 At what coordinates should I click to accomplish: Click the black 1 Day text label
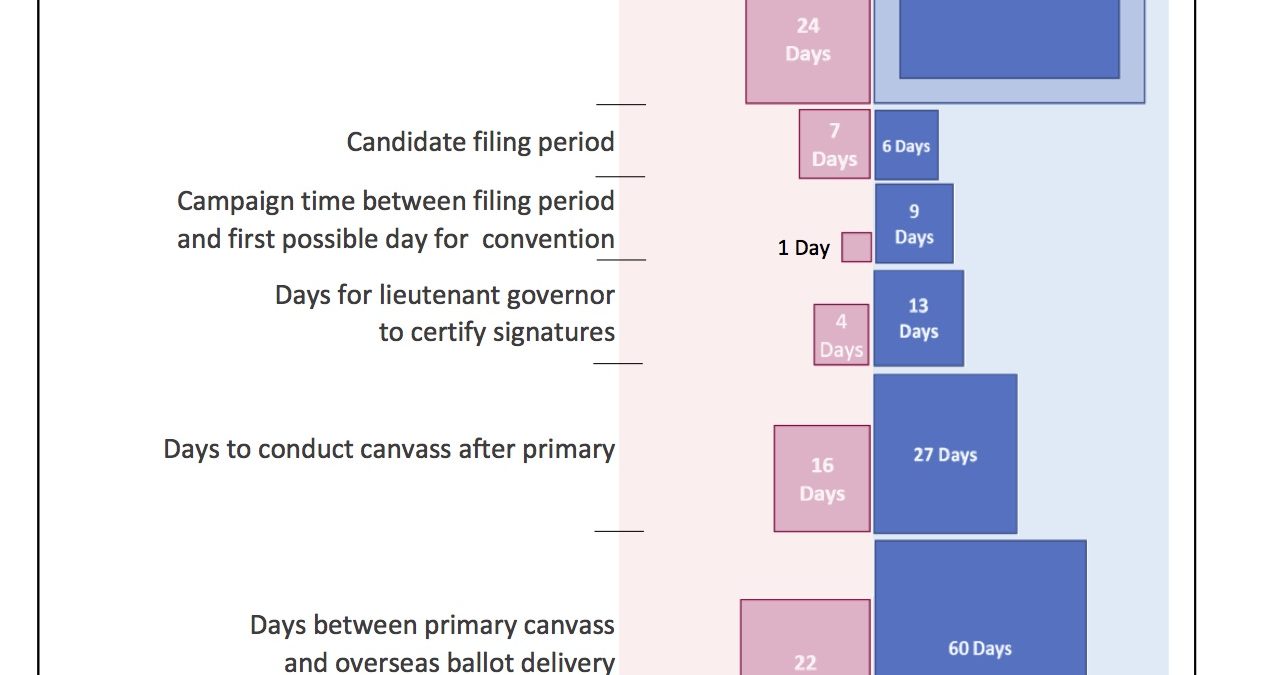coord(803,248)
